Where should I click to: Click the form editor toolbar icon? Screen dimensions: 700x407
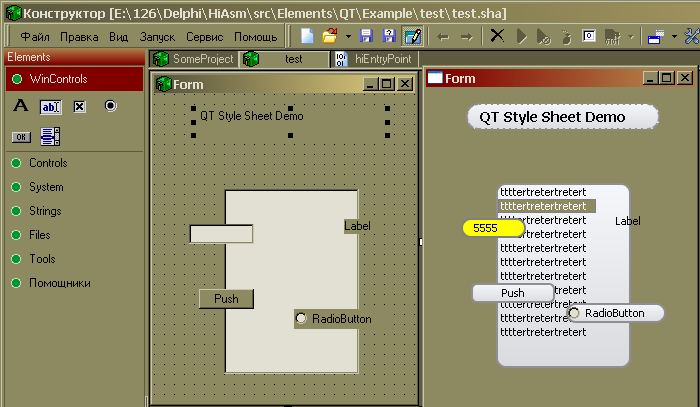click(411, 37)
